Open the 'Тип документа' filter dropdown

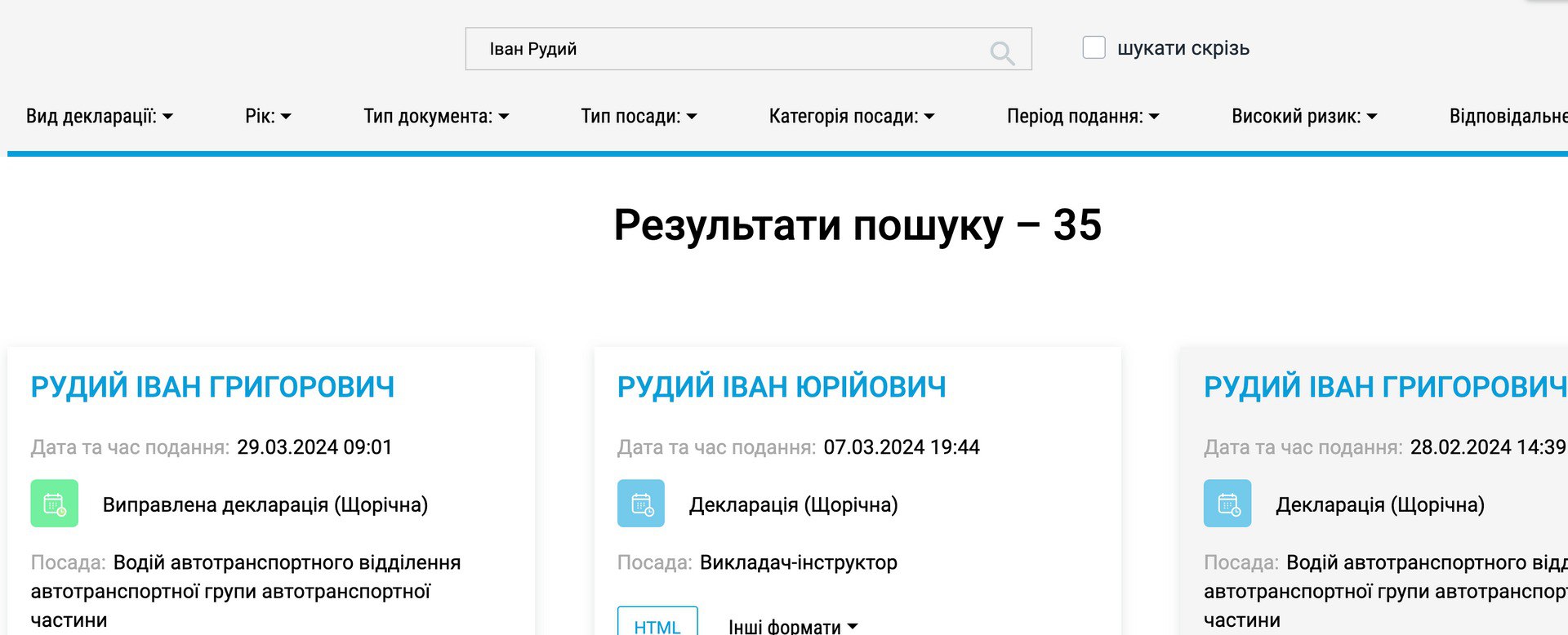pos(436,117)
